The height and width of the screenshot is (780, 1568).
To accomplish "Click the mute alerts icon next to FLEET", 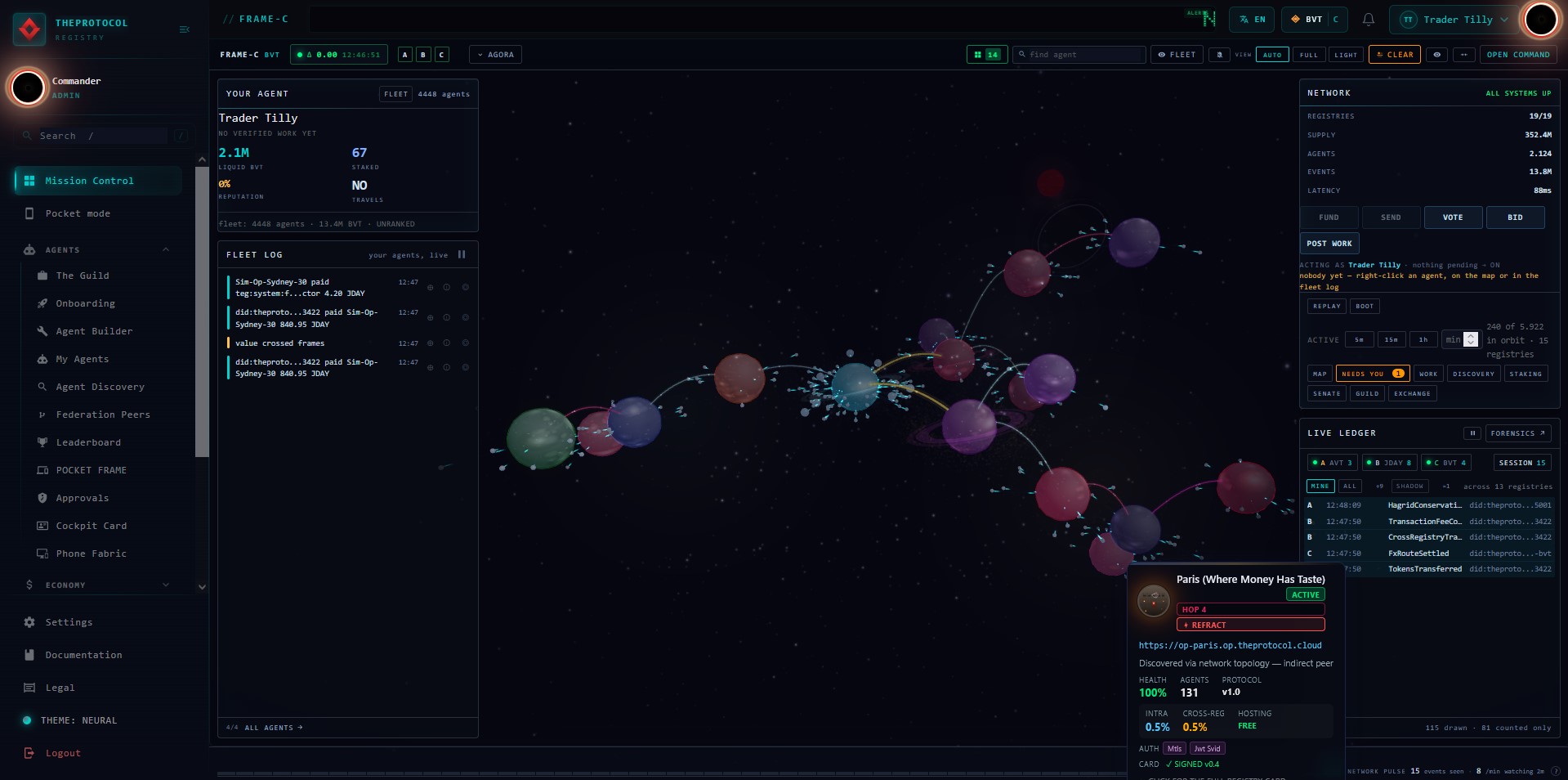I will click(1219, 55).
